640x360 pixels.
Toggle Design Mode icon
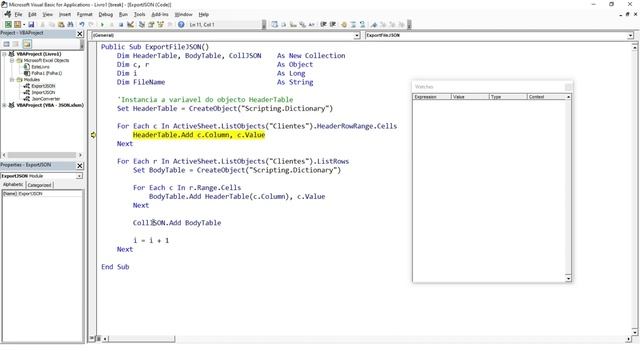[130, 24]
